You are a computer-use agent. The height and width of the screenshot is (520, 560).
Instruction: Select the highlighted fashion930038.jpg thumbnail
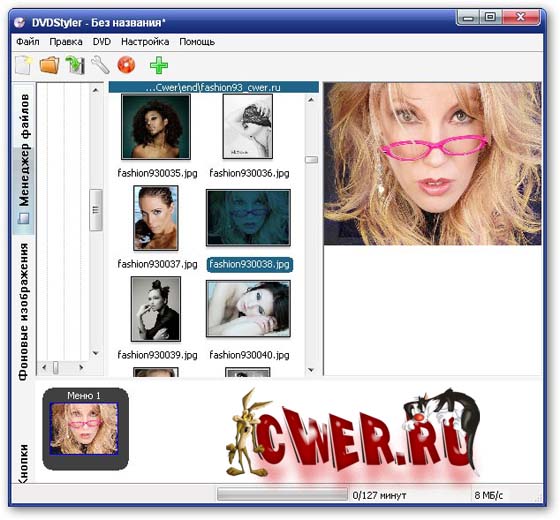(x=248, y=218)
